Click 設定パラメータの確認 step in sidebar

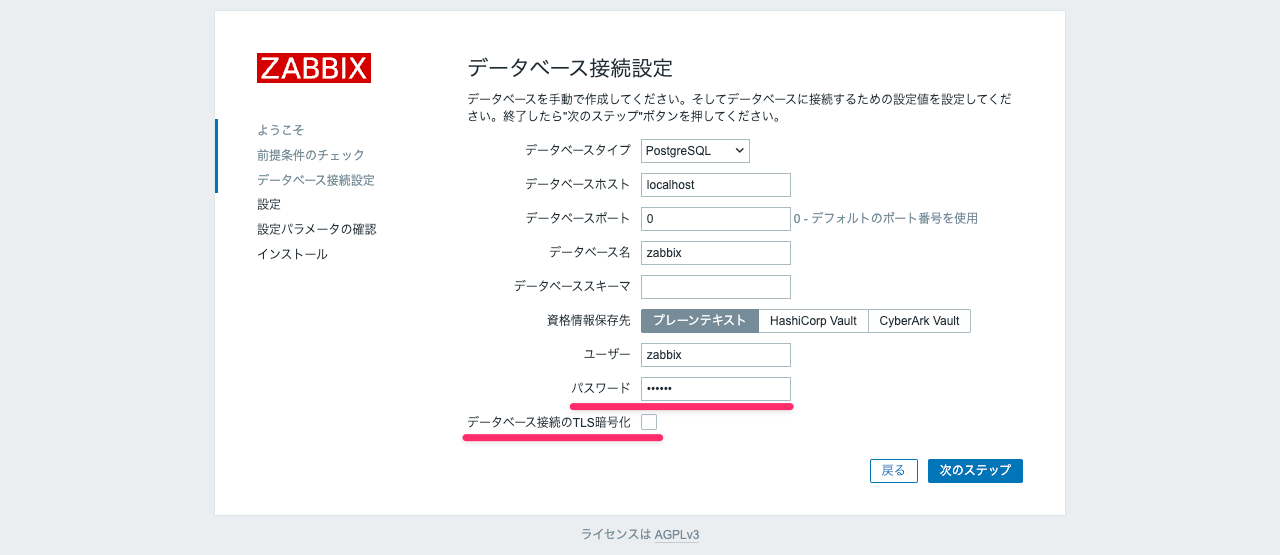point(317,229)
